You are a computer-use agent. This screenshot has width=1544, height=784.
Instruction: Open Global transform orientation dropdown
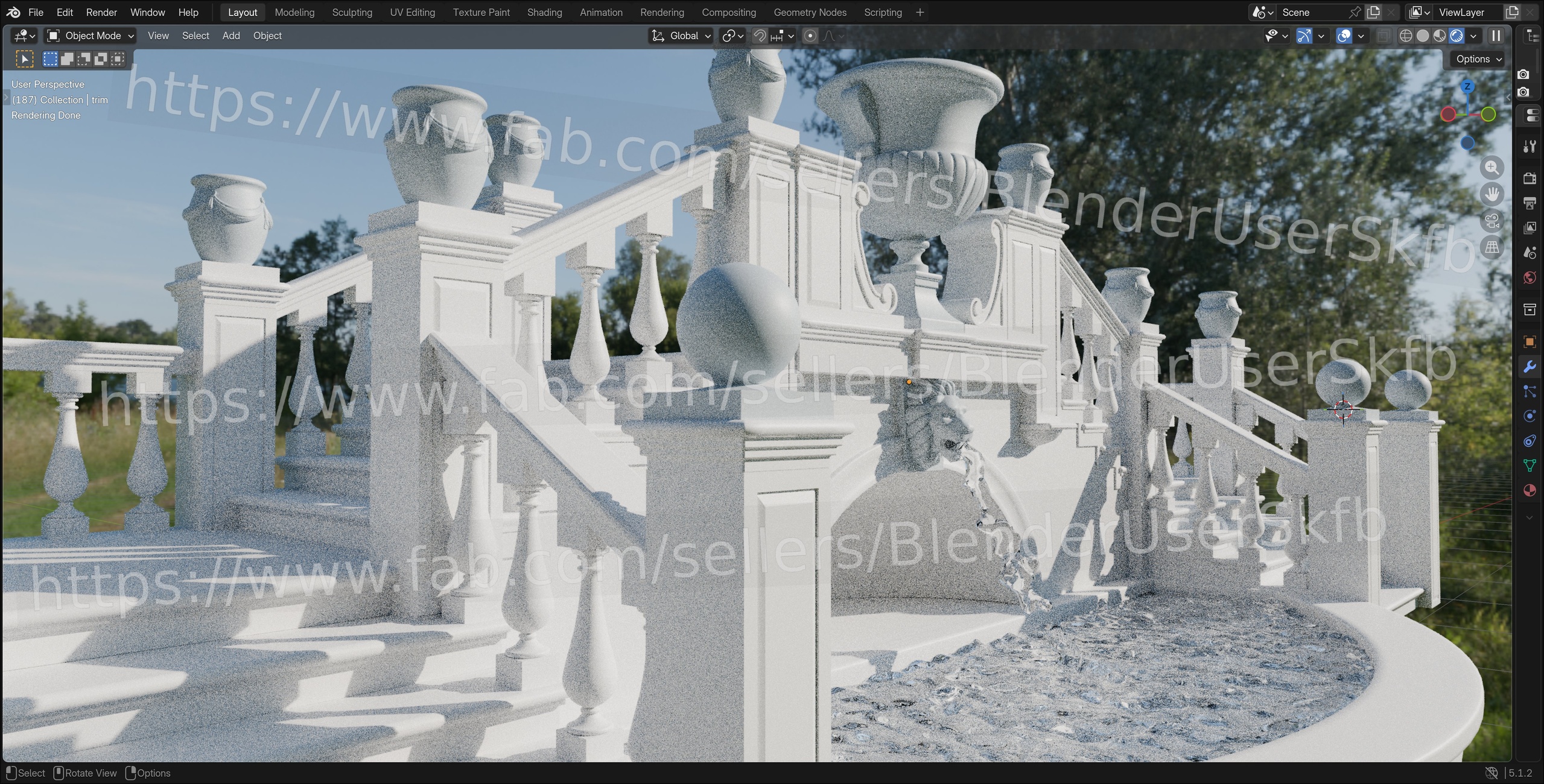pyautogui.click(x=681, y=36)
